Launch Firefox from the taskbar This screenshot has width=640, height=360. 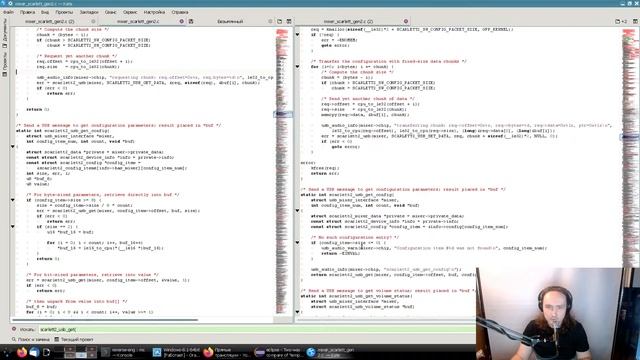(22, 352)
